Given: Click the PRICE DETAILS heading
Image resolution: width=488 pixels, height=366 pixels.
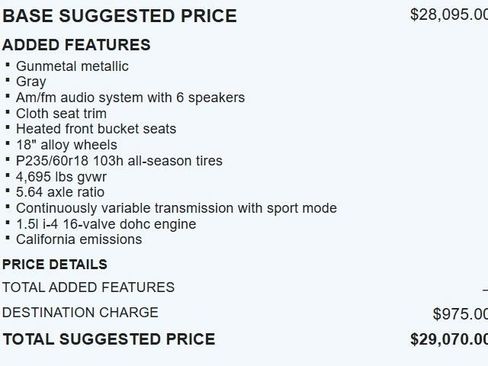Looking at the screenshot, I should coord(55,264).
